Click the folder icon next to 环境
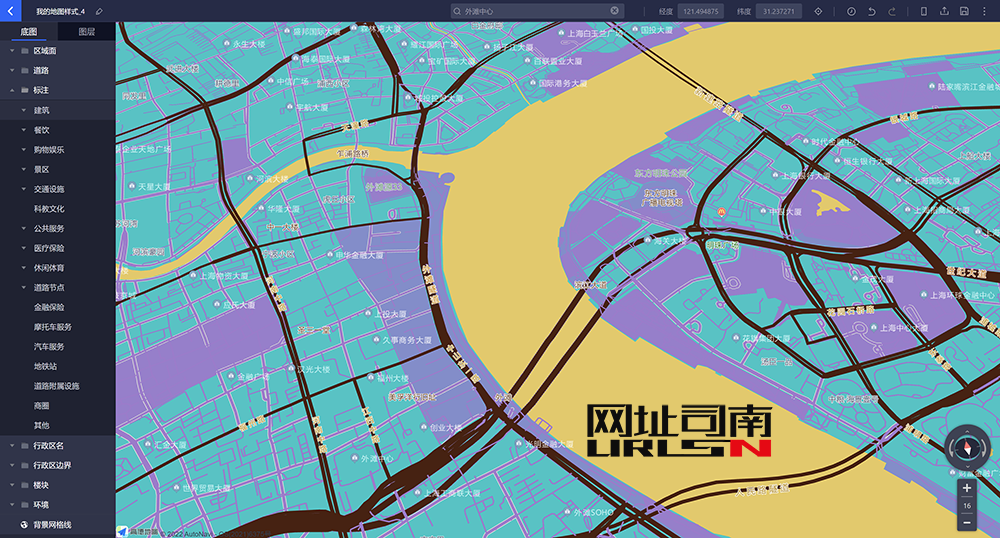1000x538 pixels. pyautogui.click(x=25, y=505)
